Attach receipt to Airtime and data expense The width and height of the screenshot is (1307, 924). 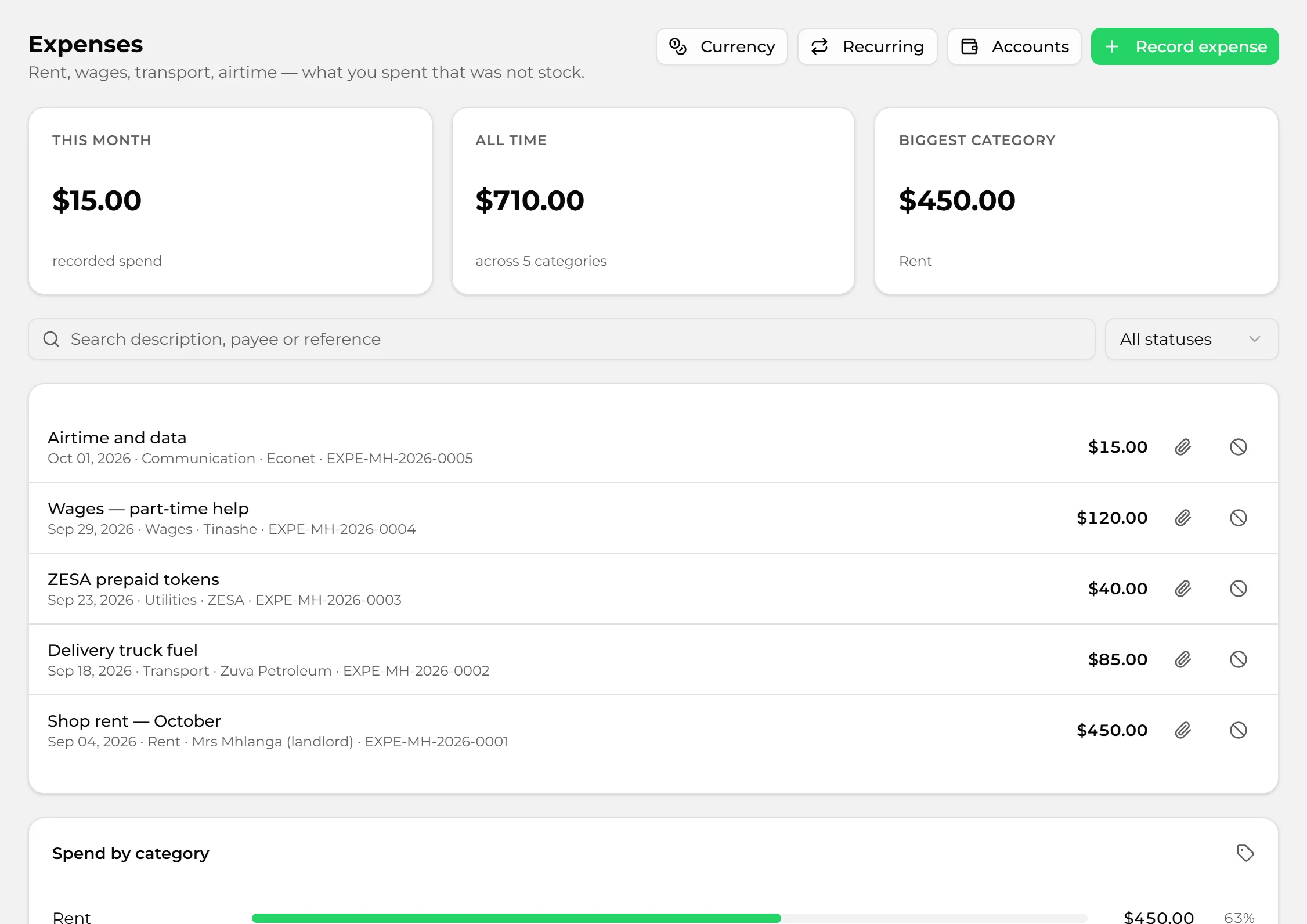tap(1183, 447)
